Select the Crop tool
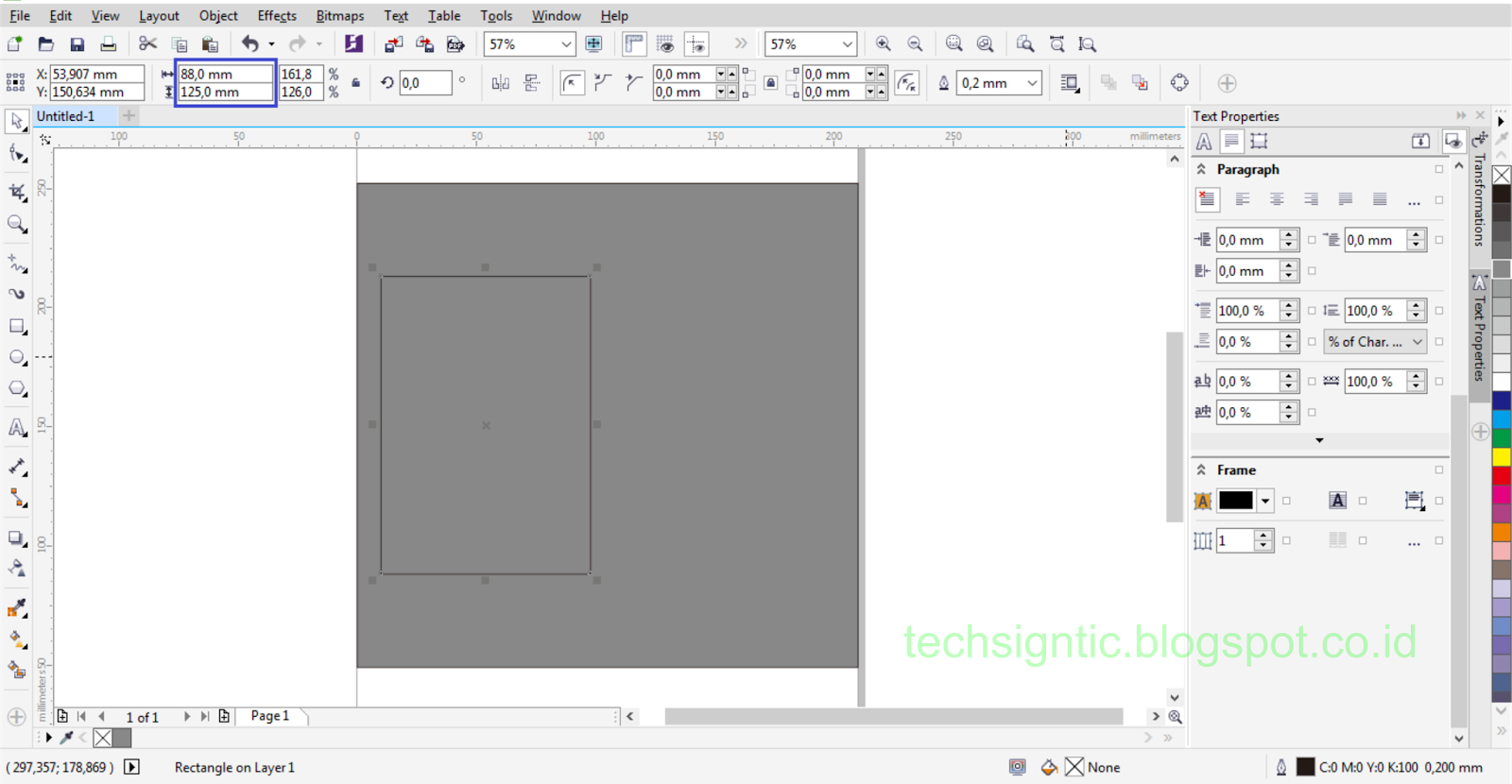 point(17,192)
